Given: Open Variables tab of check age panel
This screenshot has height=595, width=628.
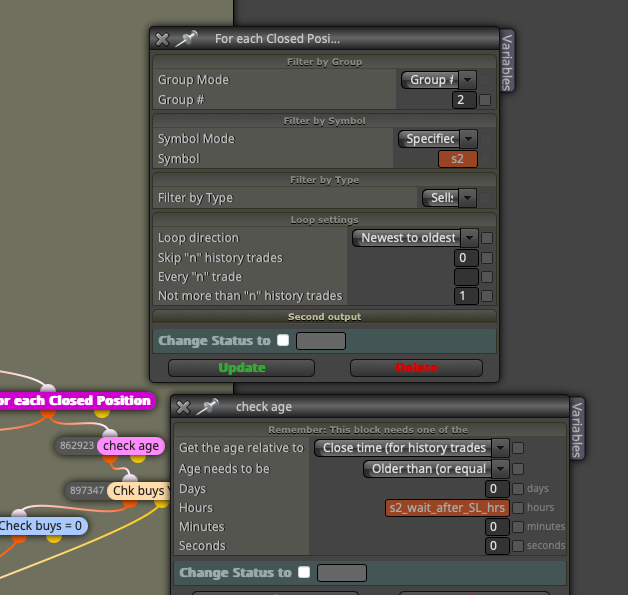Looking at the screenshot, I should point(576,430).
